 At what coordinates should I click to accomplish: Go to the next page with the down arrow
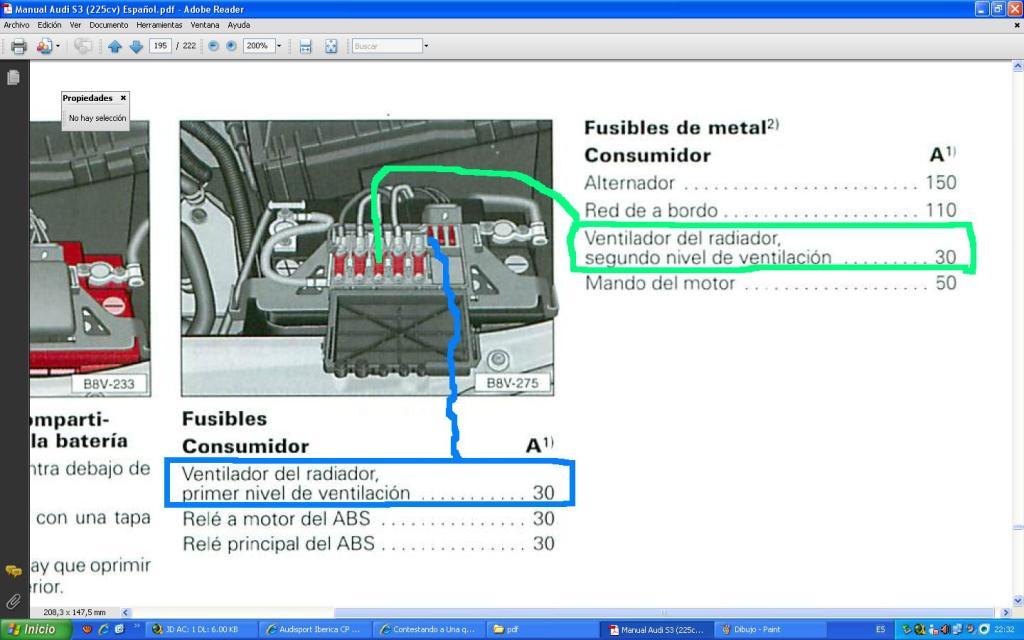[136, 46]
